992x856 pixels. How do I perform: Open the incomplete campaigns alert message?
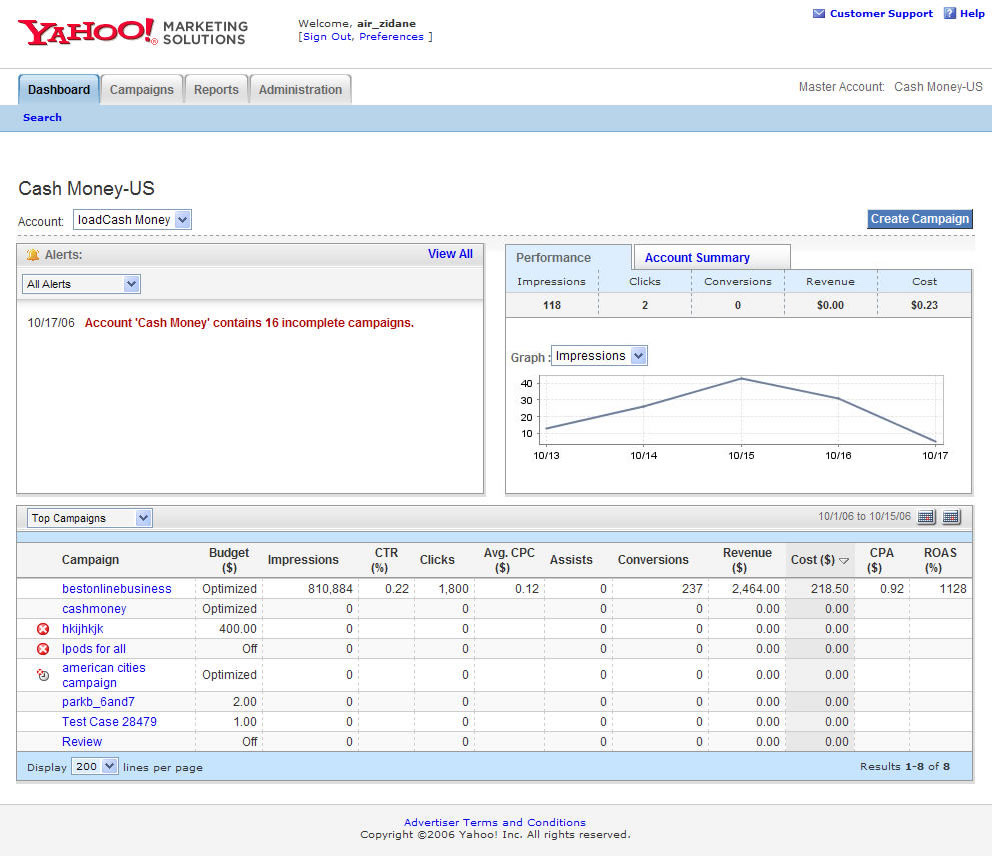pos(249,323)
